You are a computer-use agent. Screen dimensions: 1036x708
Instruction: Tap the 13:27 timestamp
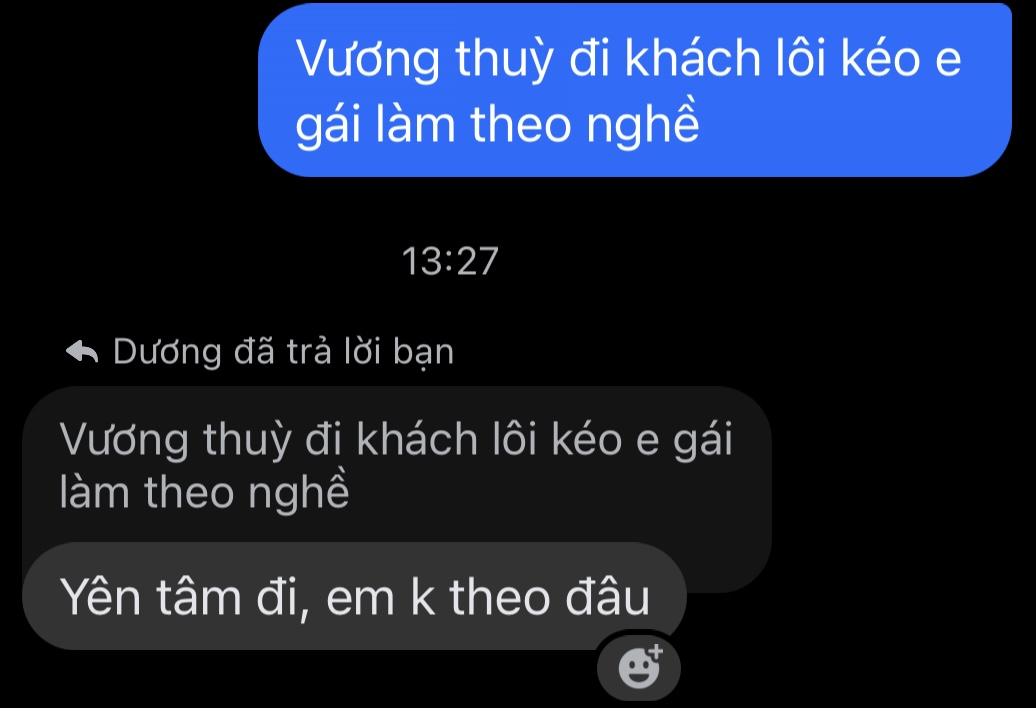450,261
